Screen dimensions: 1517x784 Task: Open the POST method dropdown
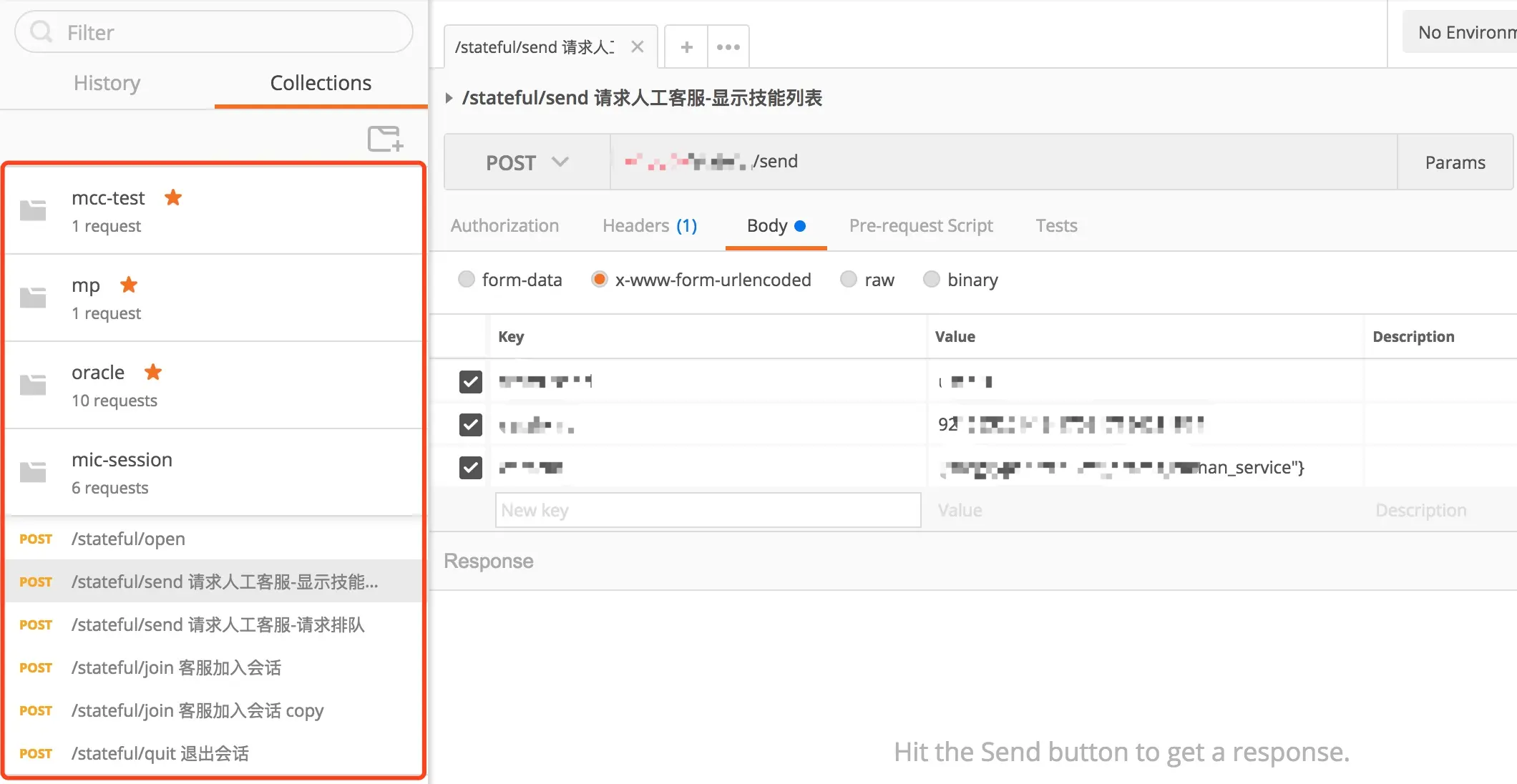527,162
